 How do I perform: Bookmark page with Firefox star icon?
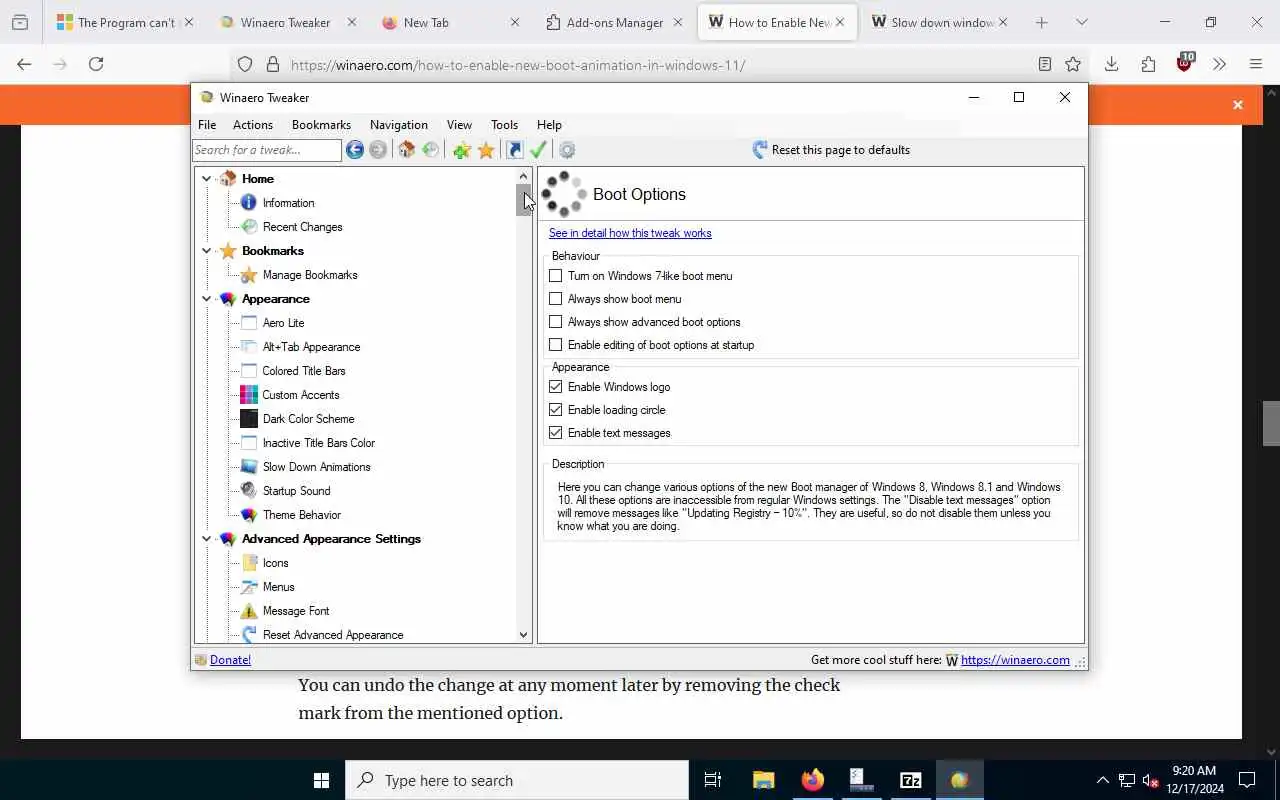pos(1073,64)
